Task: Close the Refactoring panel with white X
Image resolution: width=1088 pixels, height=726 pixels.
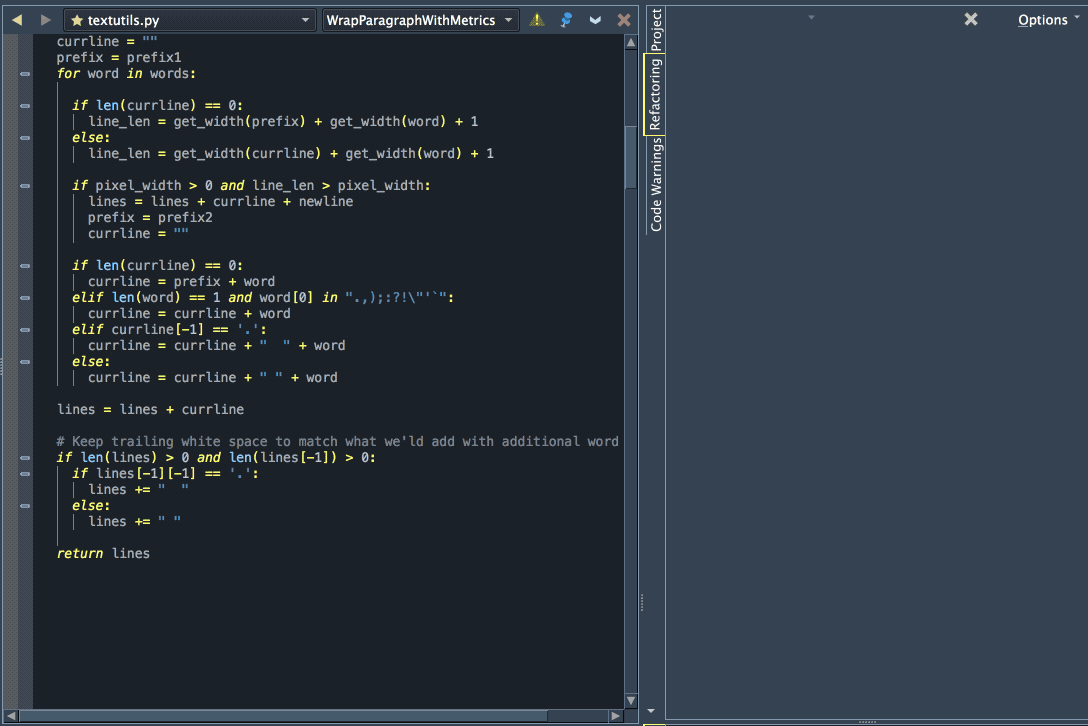Action: (971, 19)
